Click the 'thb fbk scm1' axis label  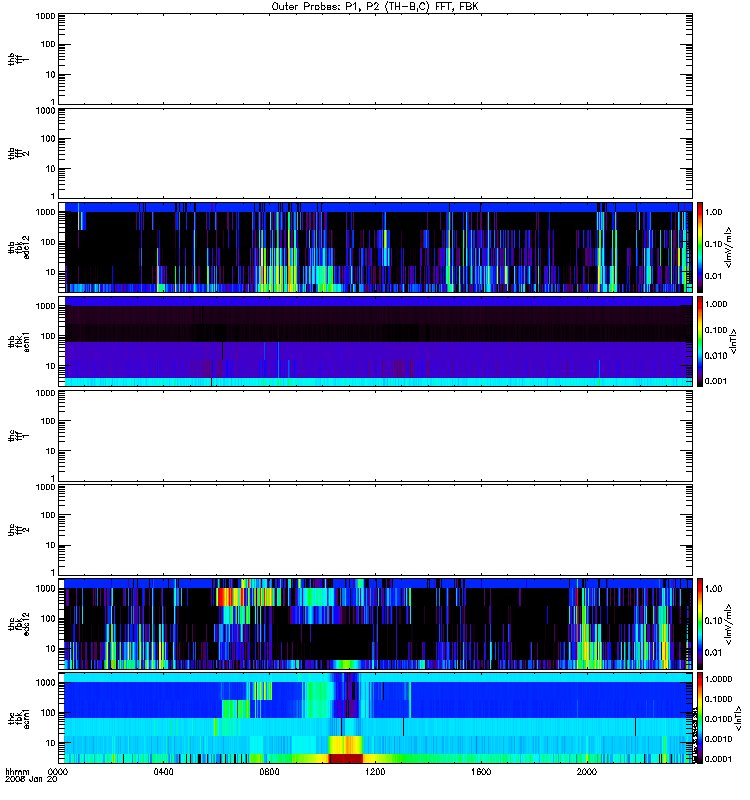pyautogui.click(x=18, y=341)
